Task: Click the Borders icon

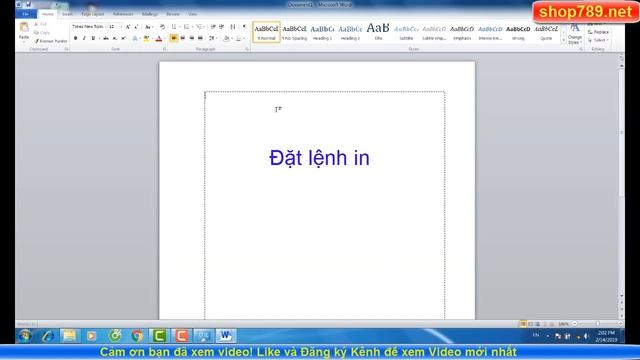Action: tap(239, 38)
